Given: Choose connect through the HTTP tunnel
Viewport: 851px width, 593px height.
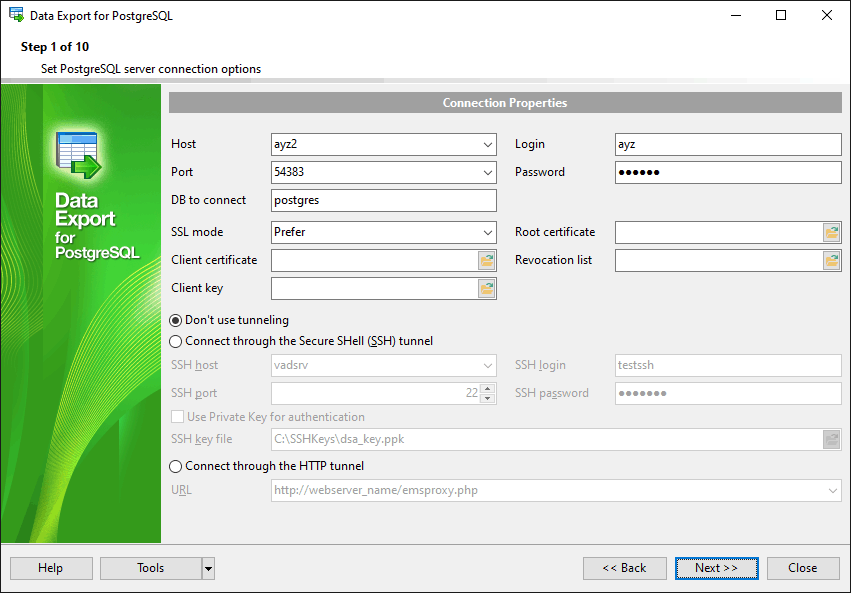Looking at the screenshot, I should pyautogui.click(x=175, y=464).
